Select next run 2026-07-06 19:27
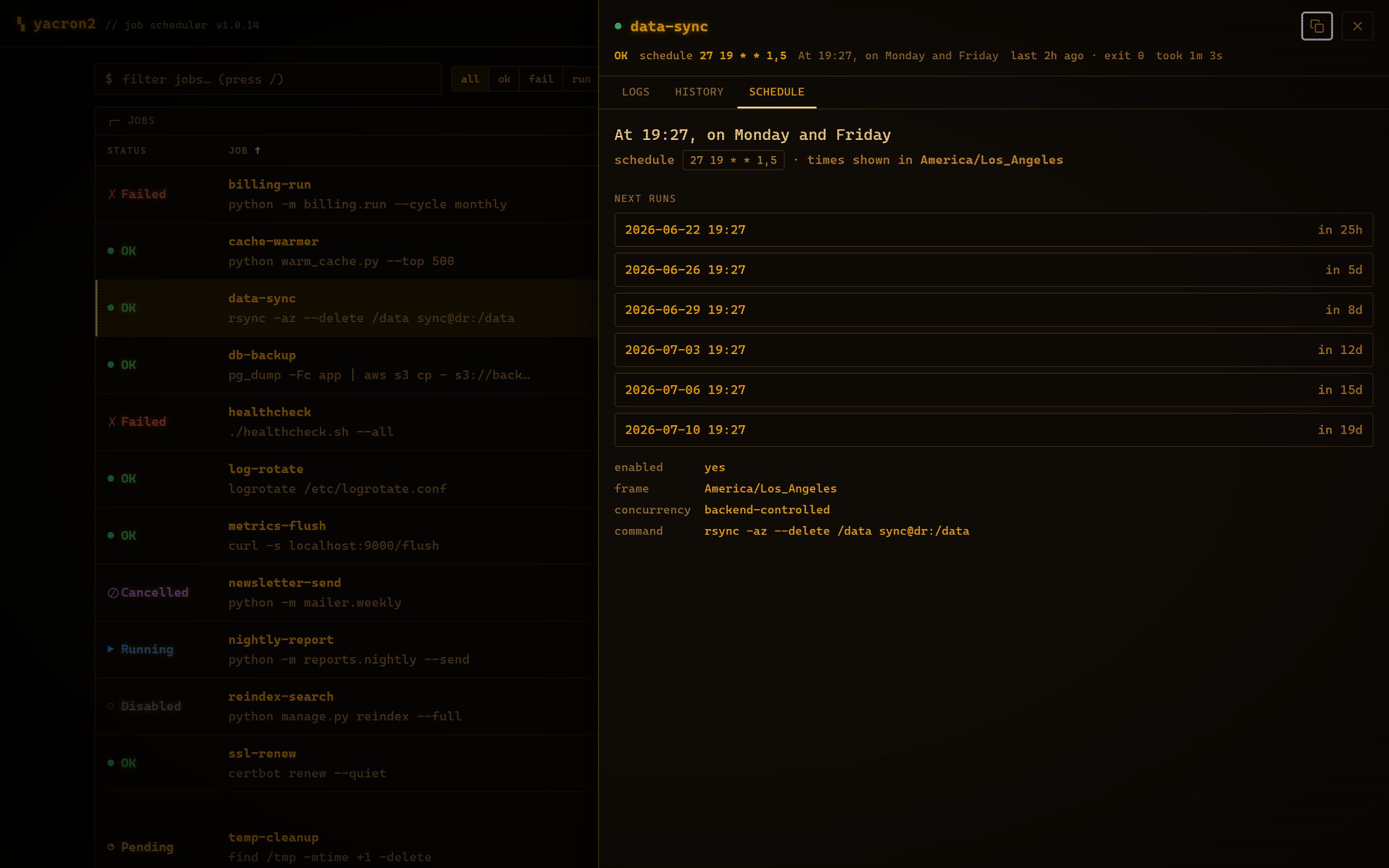The height and width of the screenshot is (868, 1389). tap(994, 390)
